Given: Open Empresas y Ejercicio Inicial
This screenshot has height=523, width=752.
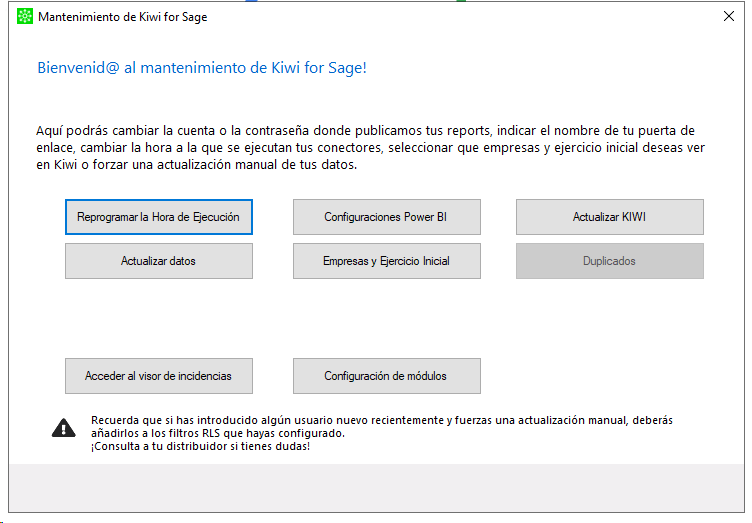Looking at the screenshot, I should [387, 261].
